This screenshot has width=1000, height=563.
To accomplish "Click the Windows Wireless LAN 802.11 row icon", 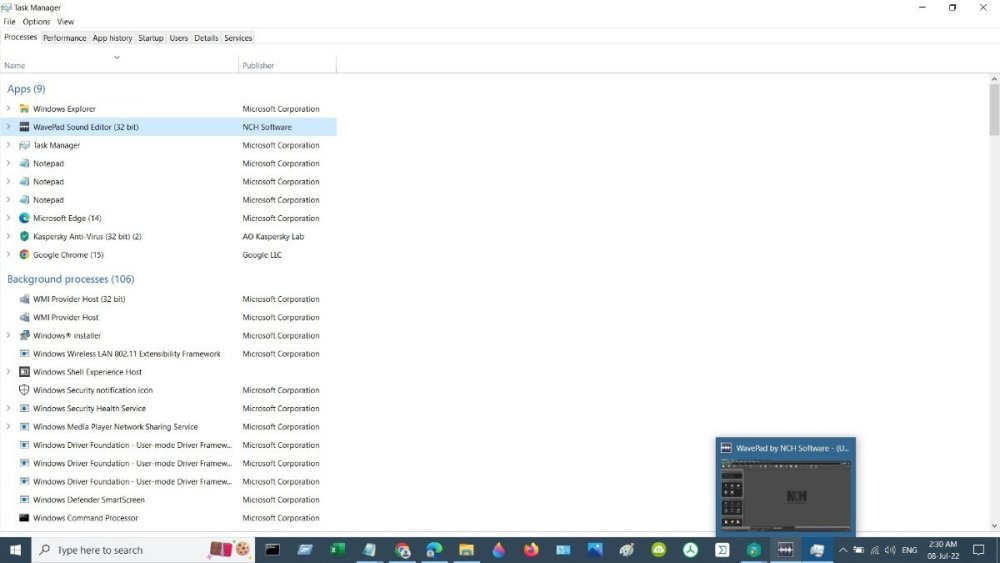I will click(x=24, y=353).
